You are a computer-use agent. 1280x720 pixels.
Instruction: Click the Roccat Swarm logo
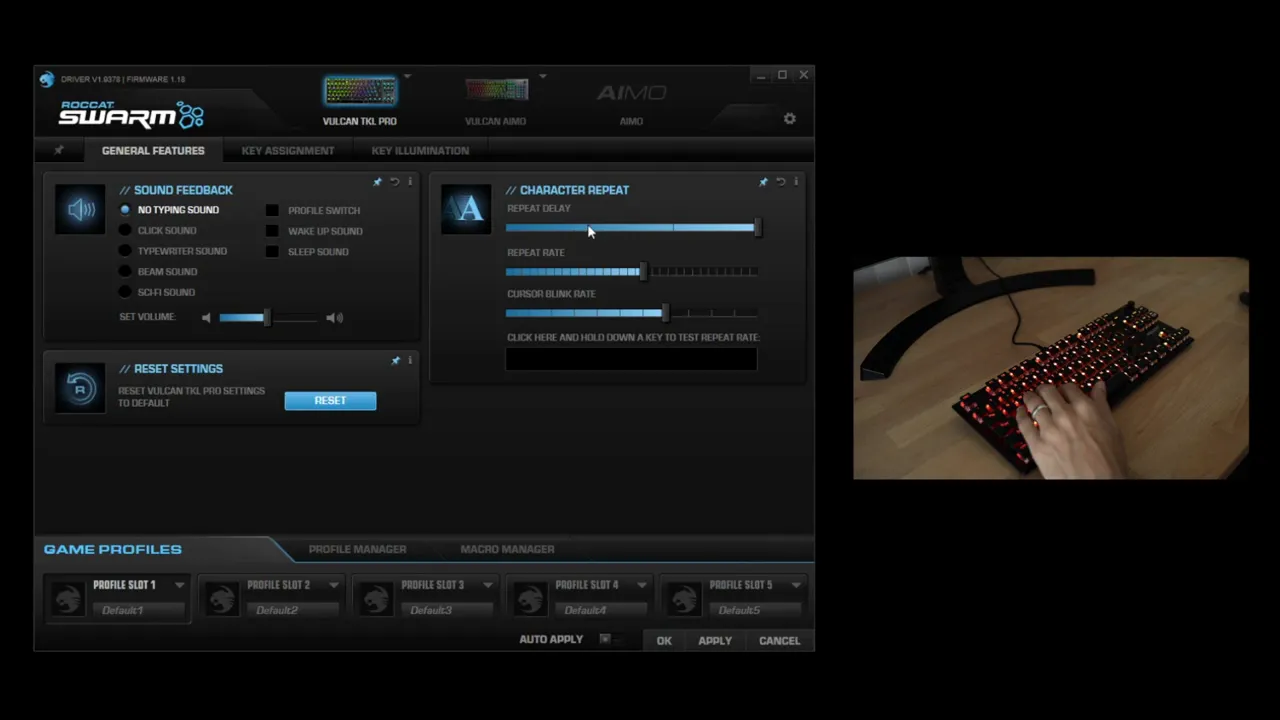coord(131,114)
